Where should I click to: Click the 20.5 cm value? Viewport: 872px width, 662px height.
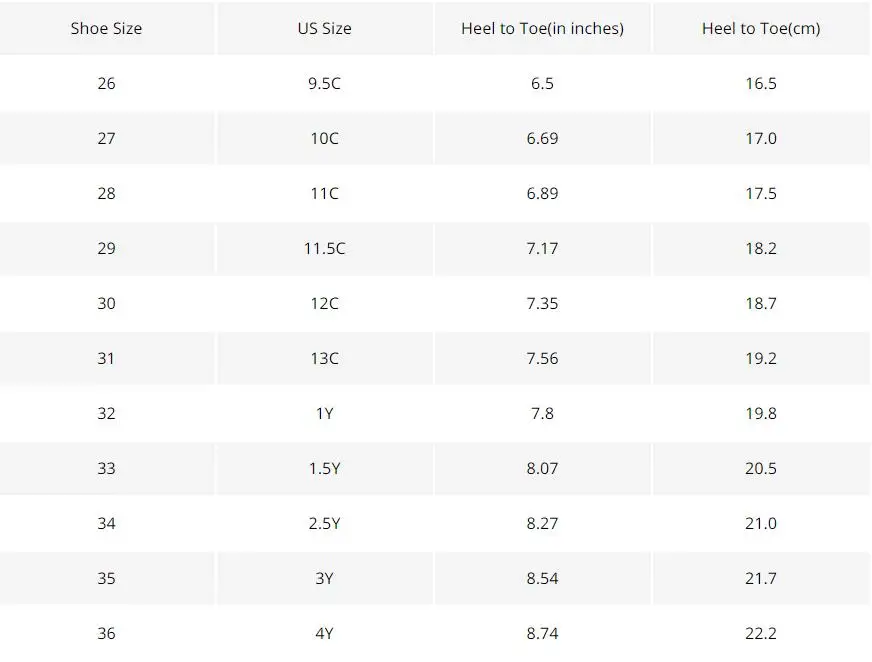(x=761, y=468)
